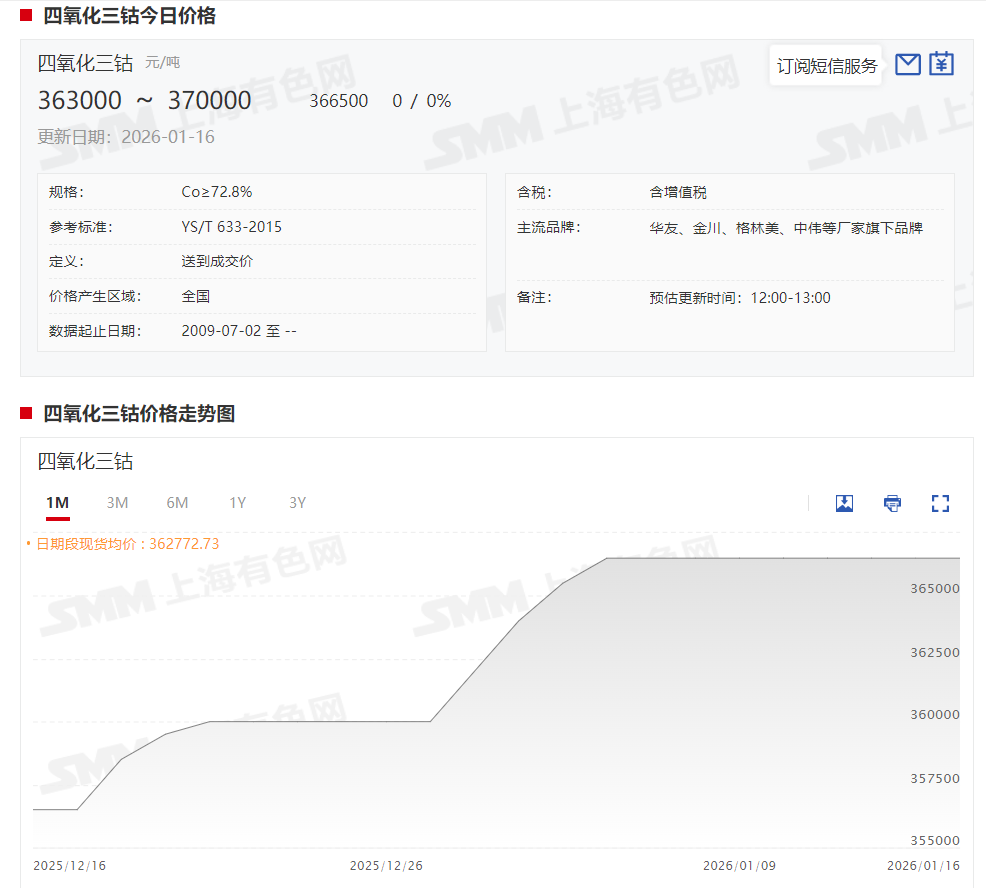This screenshot has height=888, width=986.
Task: Click the 2025/12/16 start date label
Action: point(69,865)
